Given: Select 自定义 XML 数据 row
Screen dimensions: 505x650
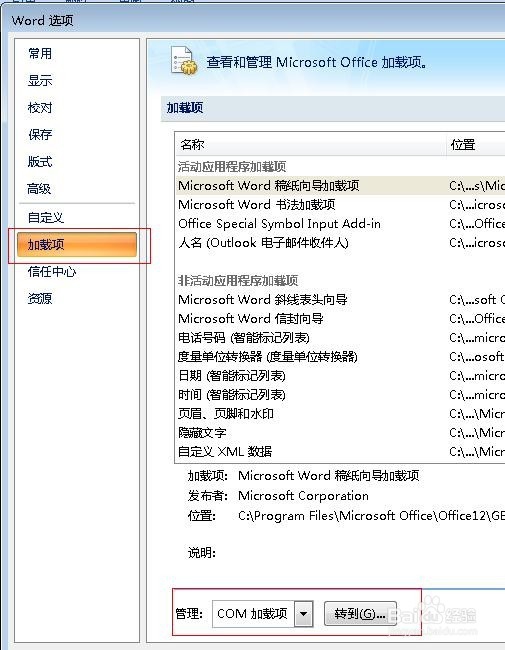Looking at the screenshot, I should coord(340,451).
